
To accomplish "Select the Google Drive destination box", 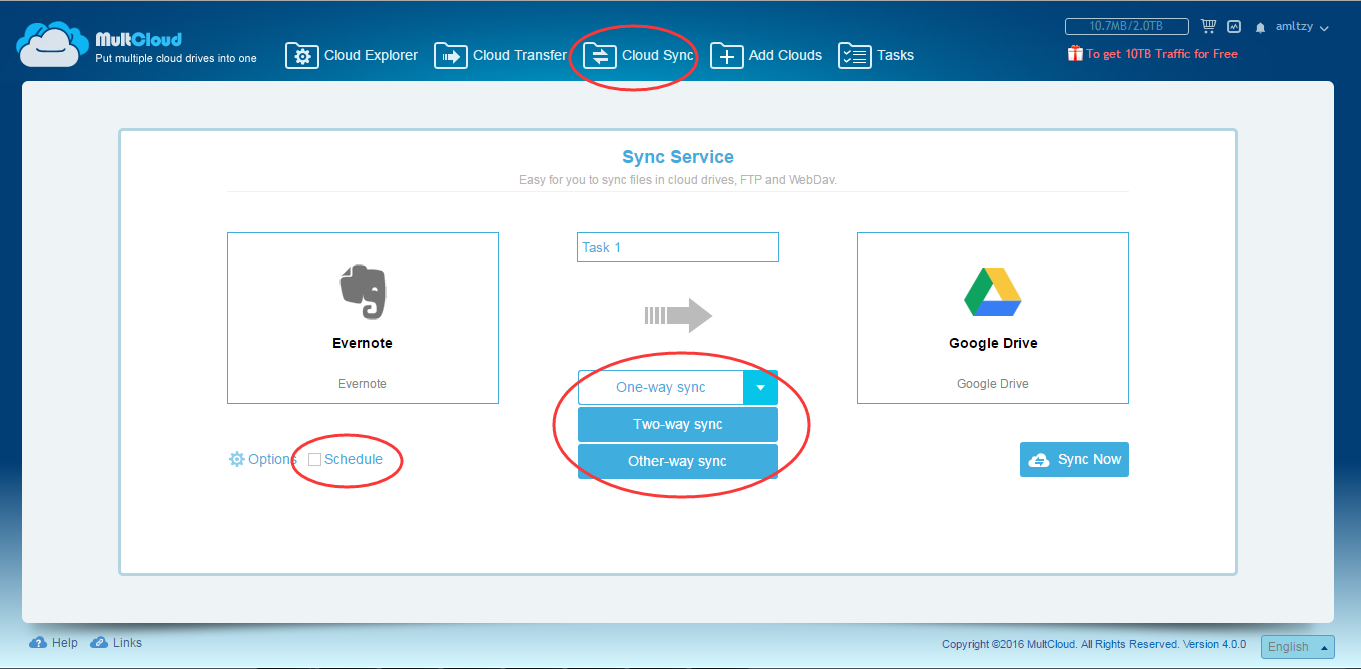I will 993,318.
